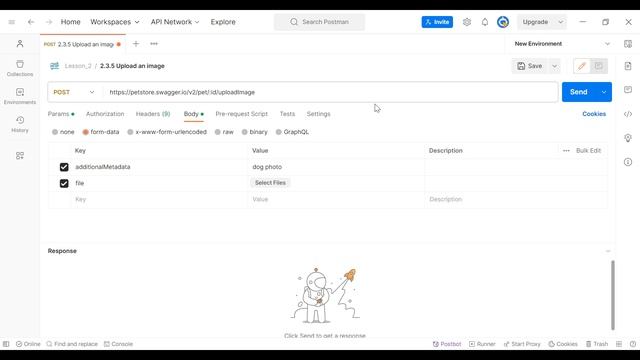
Task: Expand the Save options arrow
Action: pos(554,66)
